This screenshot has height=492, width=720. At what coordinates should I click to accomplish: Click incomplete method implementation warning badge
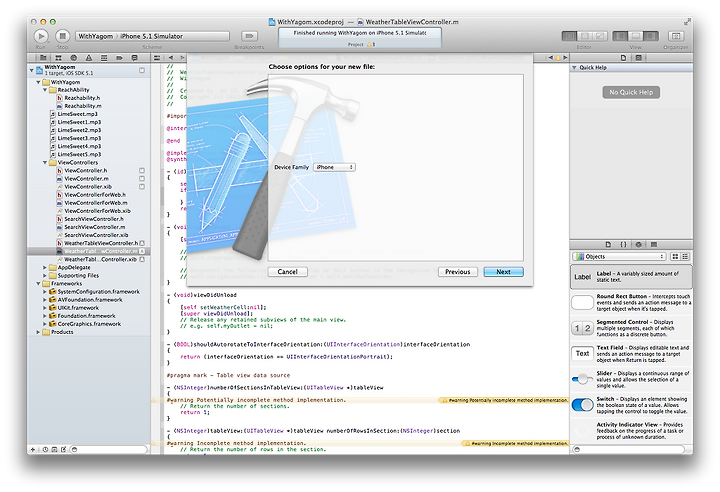click(x=515, y=444)
